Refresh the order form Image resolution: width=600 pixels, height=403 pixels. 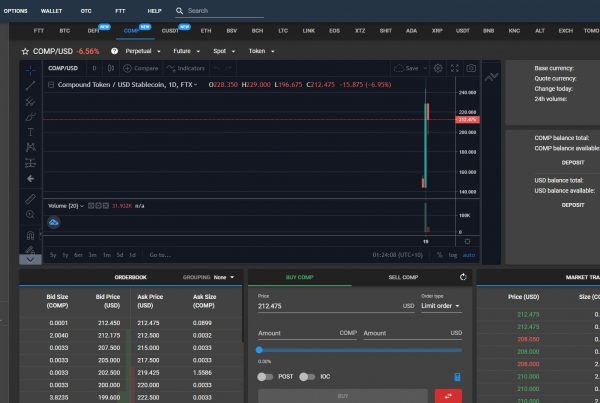tap(463, 277)
